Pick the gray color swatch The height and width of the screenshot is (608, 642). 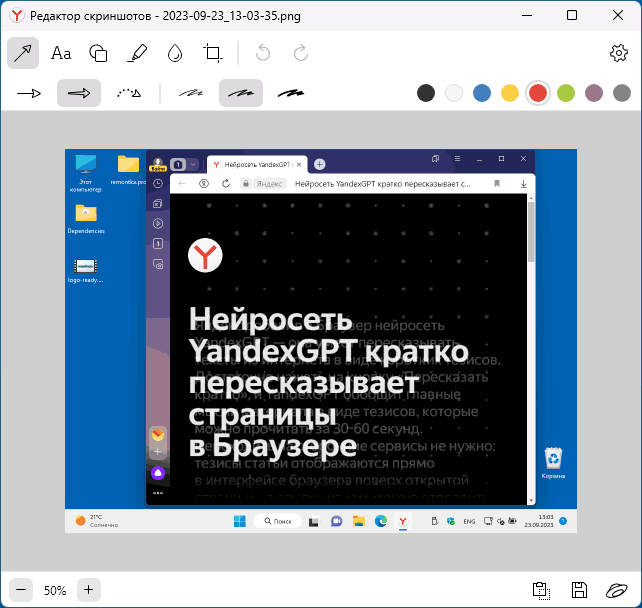point(622,93)
